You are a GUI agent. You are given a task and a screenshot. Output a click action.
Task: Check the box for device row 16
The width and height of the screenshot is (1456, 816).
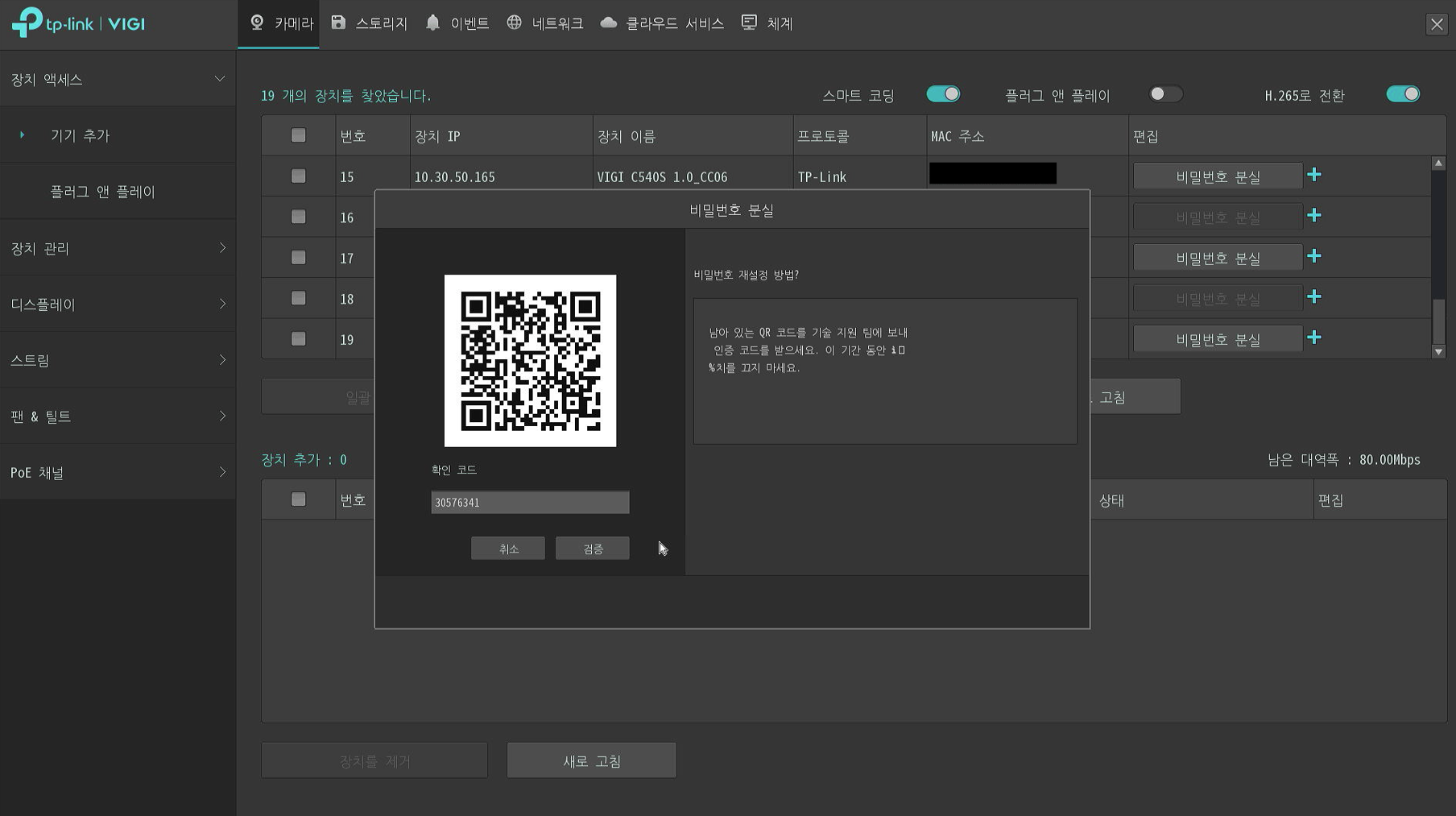tap(299, 217)
